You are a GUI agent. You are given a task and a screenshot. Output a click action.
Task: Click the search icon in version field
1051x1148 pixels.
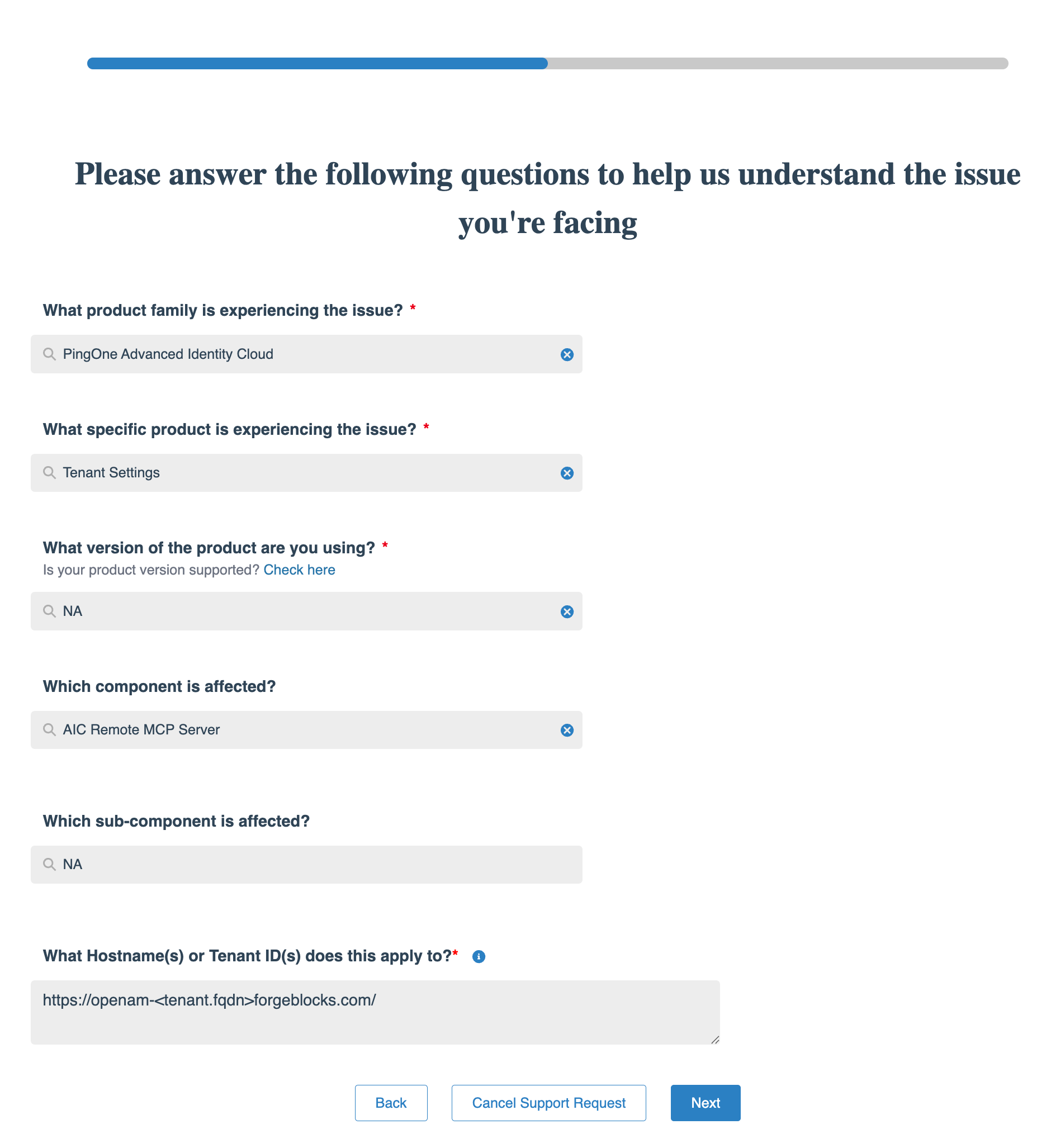pyautogui.click(x=50, y=611)
